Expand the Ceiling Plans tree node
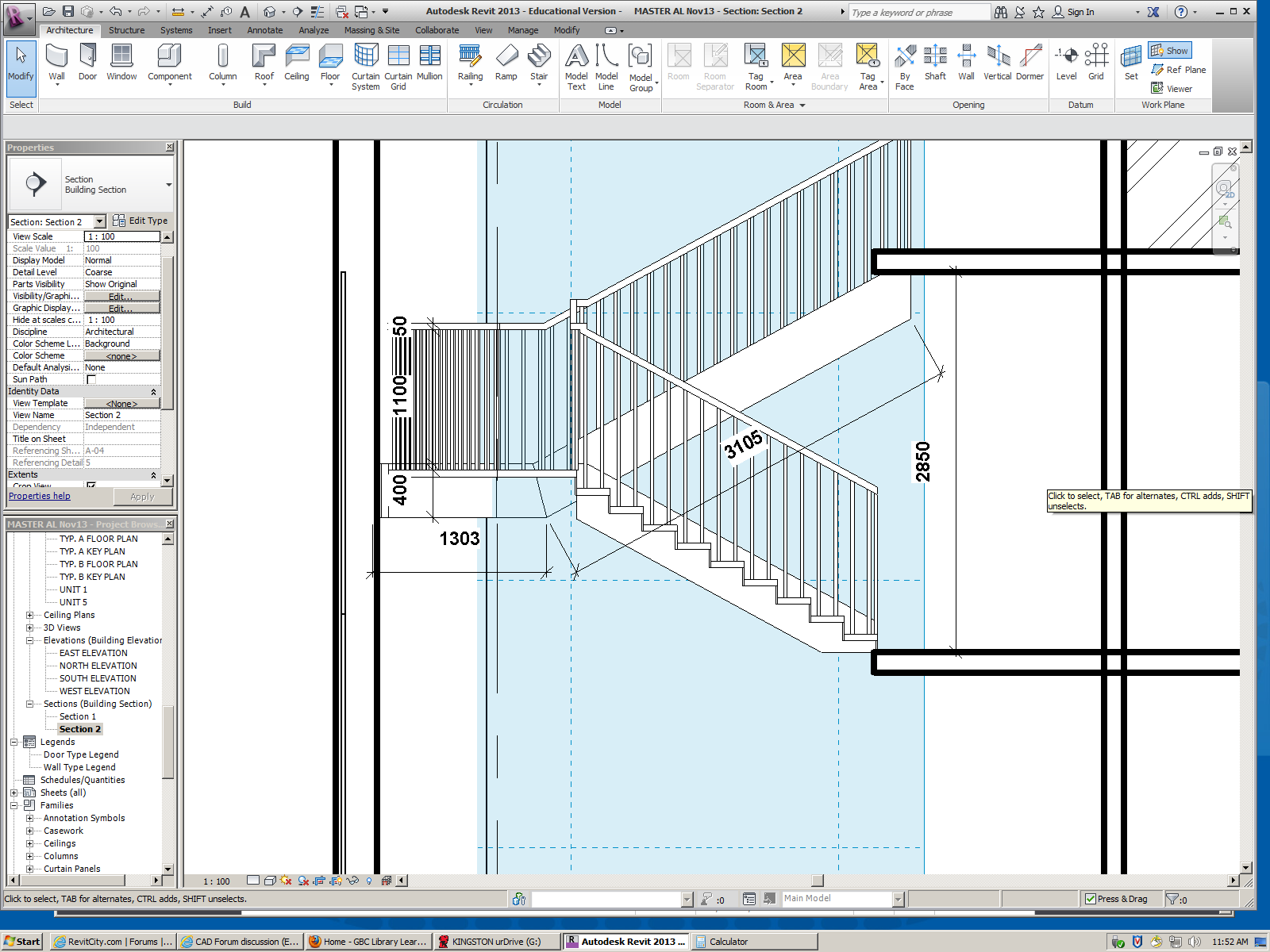This screenshot has height=952, width=1270. [30, 615]
